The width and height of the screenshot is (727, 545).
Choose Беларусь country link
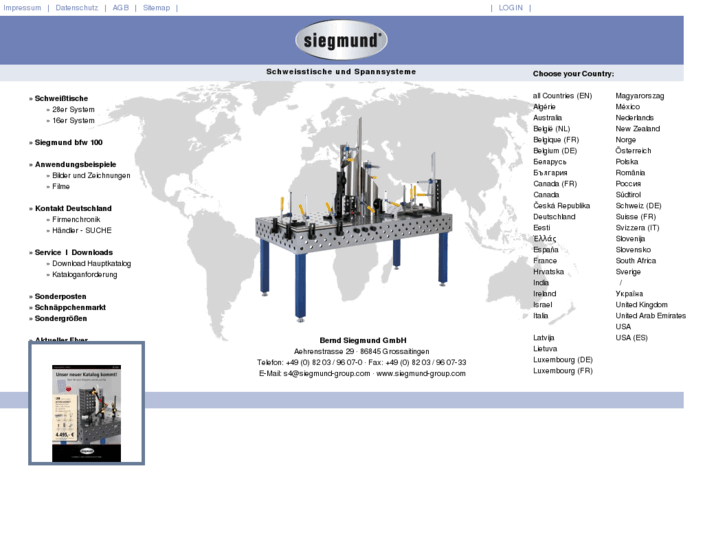[549, 162]
